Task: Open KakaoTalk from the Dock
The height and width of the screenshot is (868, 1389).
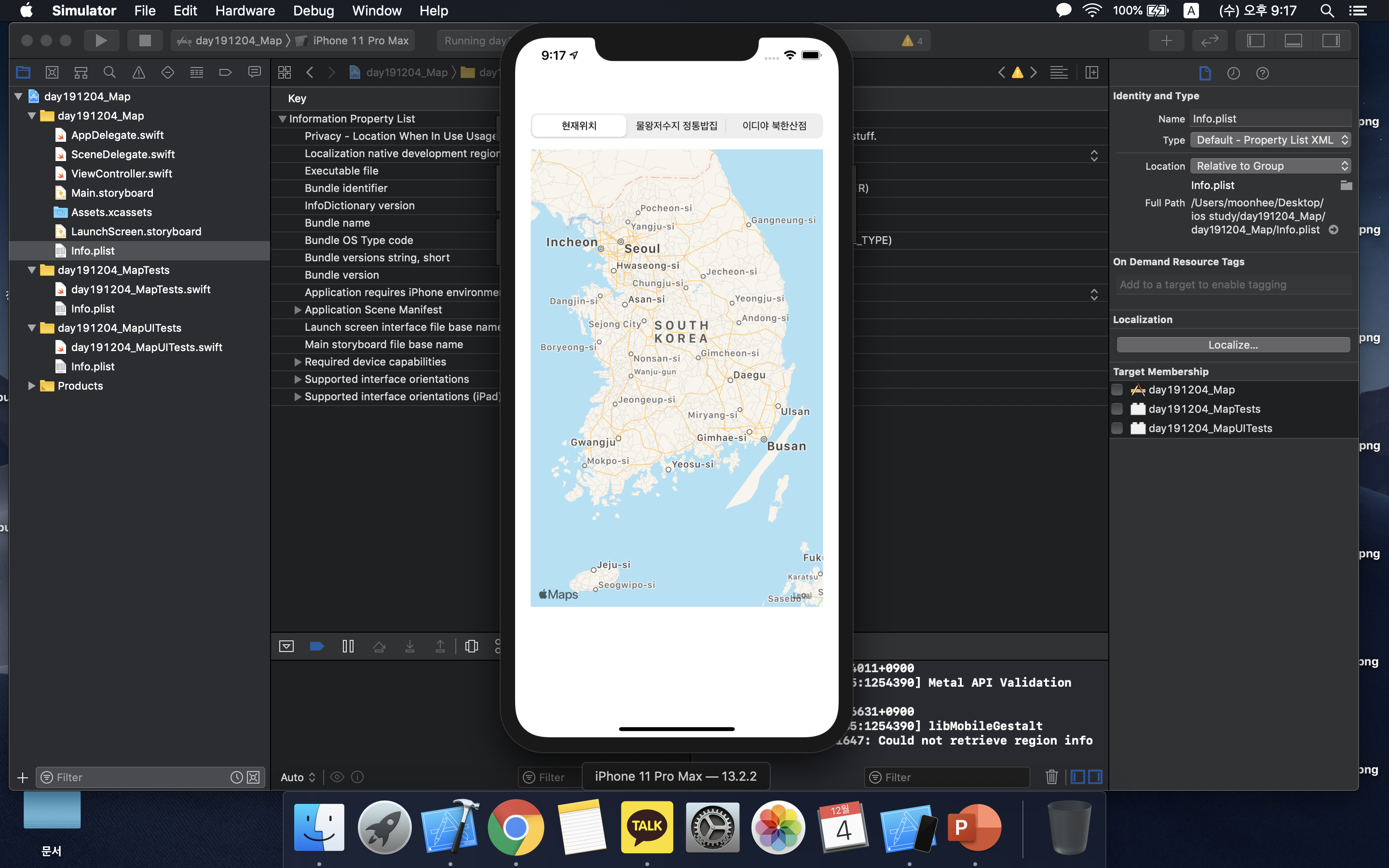Action: (647, 827)
